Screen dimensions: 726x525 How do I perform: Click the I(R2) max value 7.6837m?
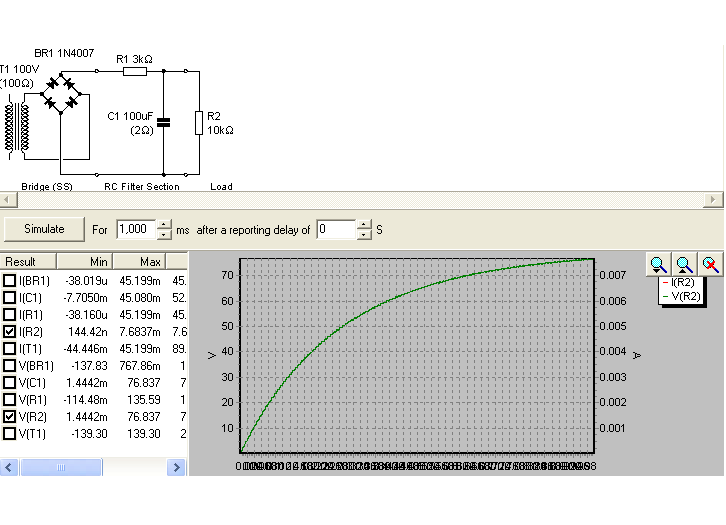click(140, 332)
